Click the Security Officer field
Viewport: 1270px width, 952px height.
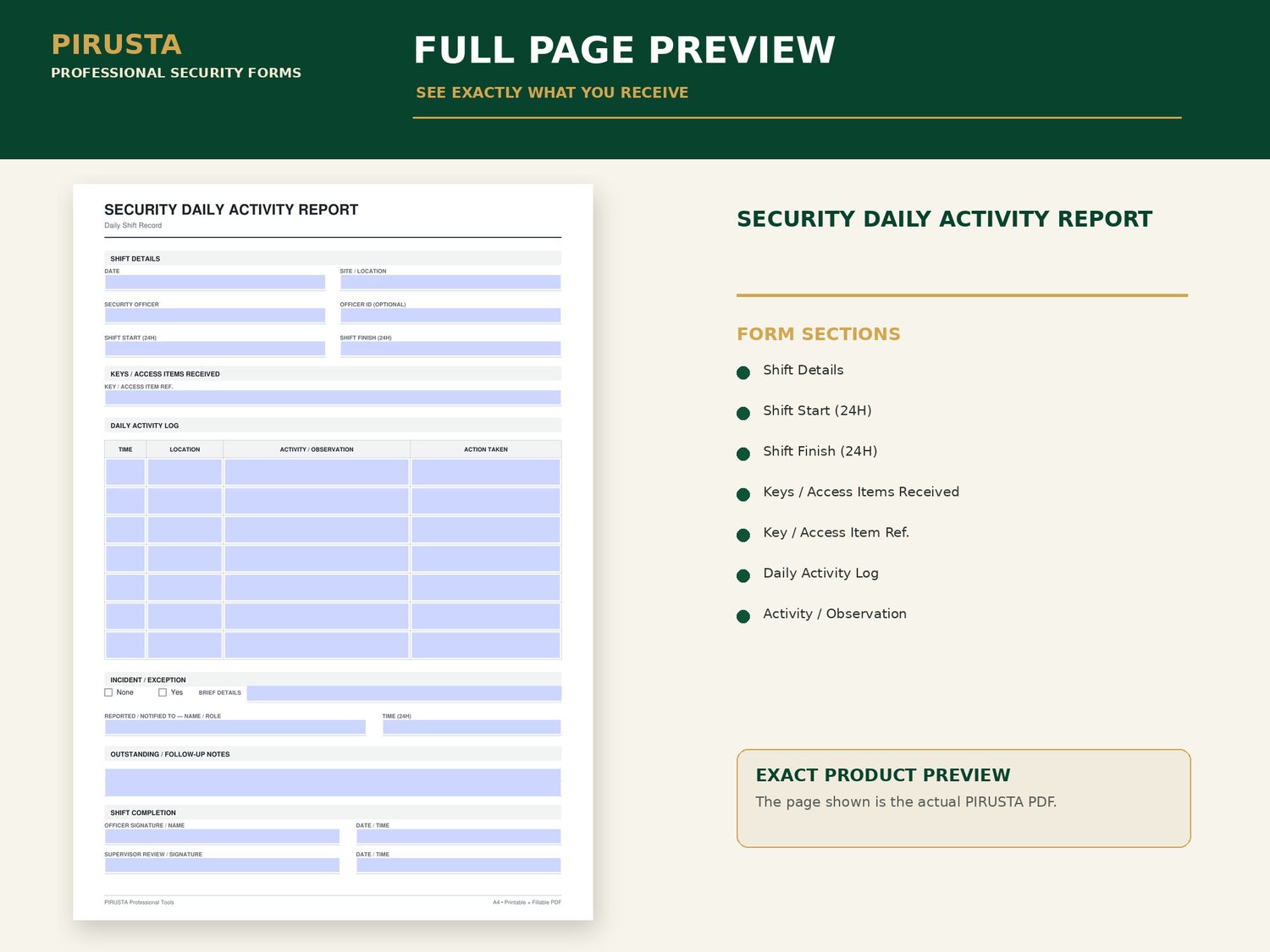tap(215, 315)
